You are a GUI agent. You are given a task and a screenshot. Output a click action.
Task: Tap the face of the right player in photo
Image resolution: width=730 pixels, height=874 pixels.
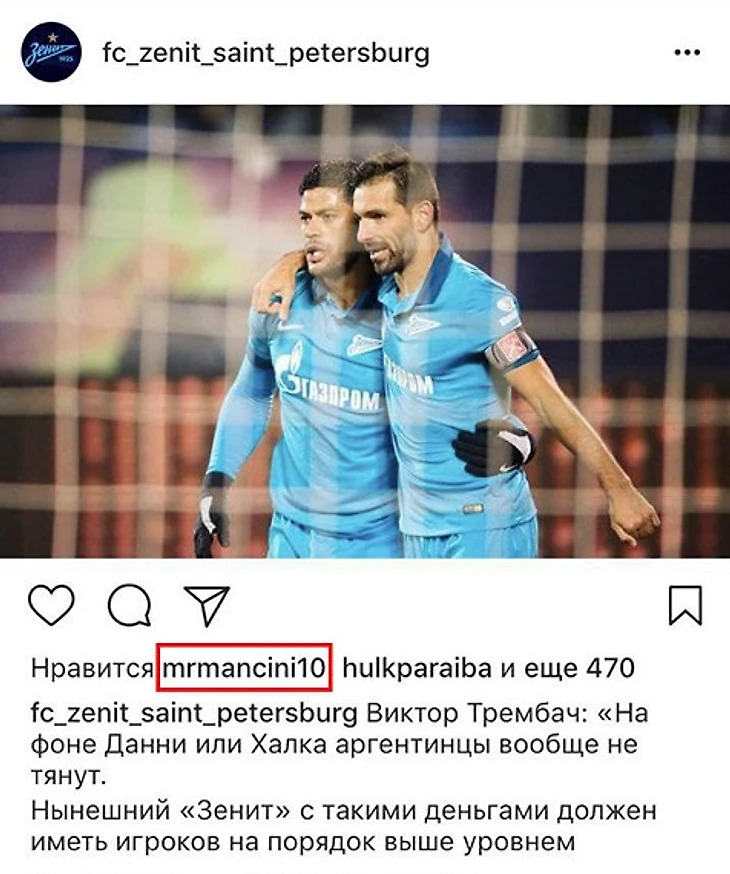coord(385,223)
